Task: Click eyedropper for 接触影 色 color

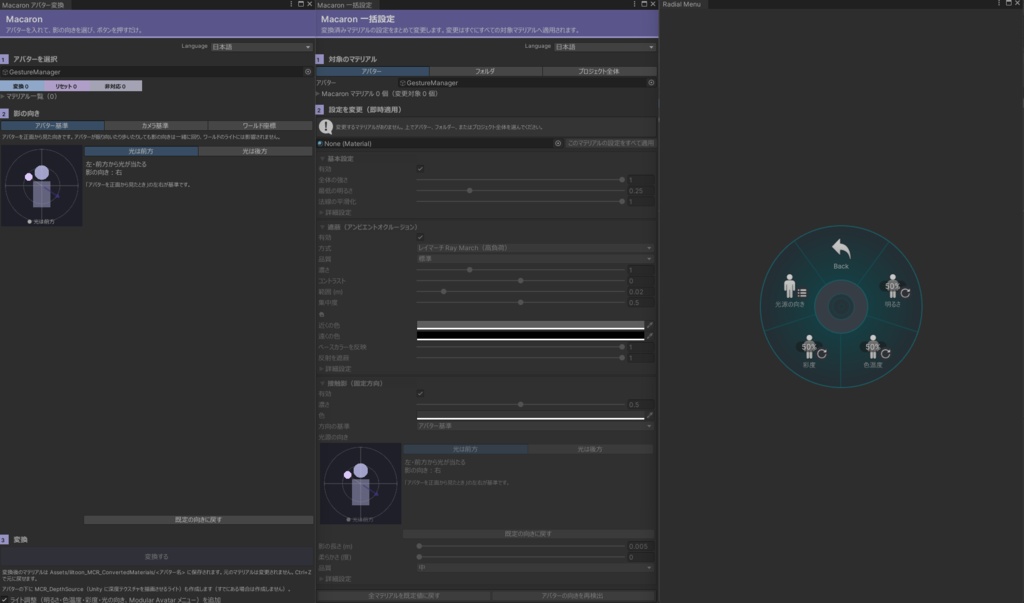Action: (650, 416)
